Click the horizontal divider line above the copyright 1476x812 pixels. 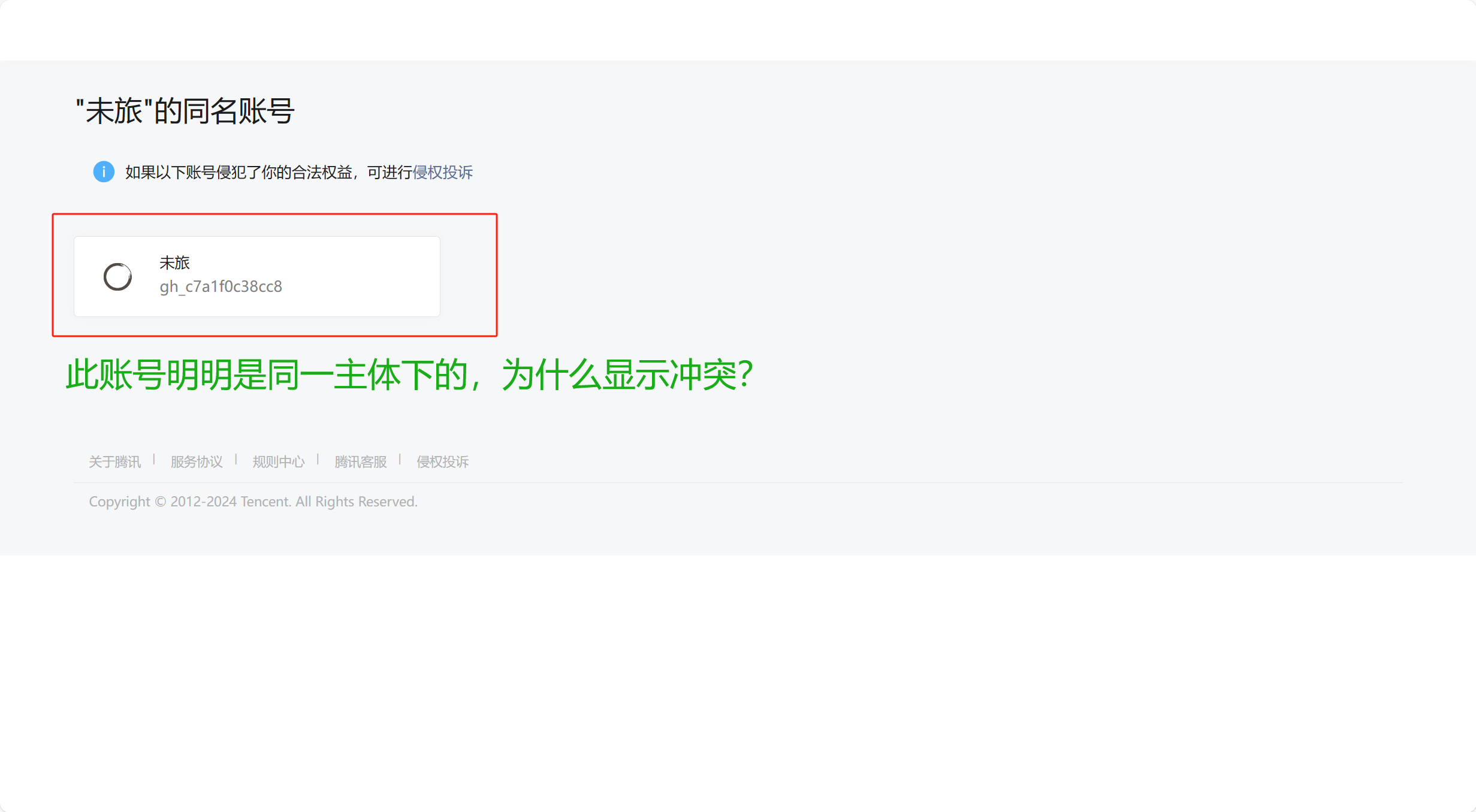click(x=738, y=483)
